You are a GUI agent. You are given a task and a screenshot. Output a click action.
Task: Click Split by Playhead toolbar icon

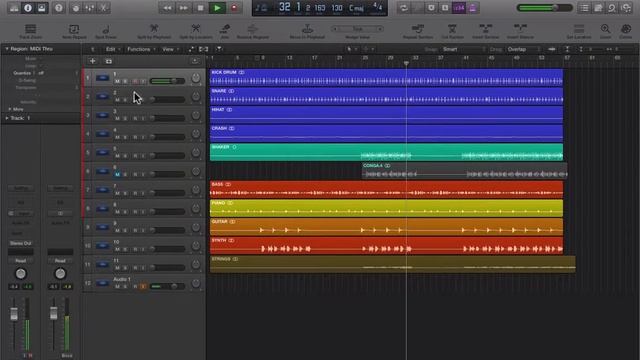pos(154,28)
